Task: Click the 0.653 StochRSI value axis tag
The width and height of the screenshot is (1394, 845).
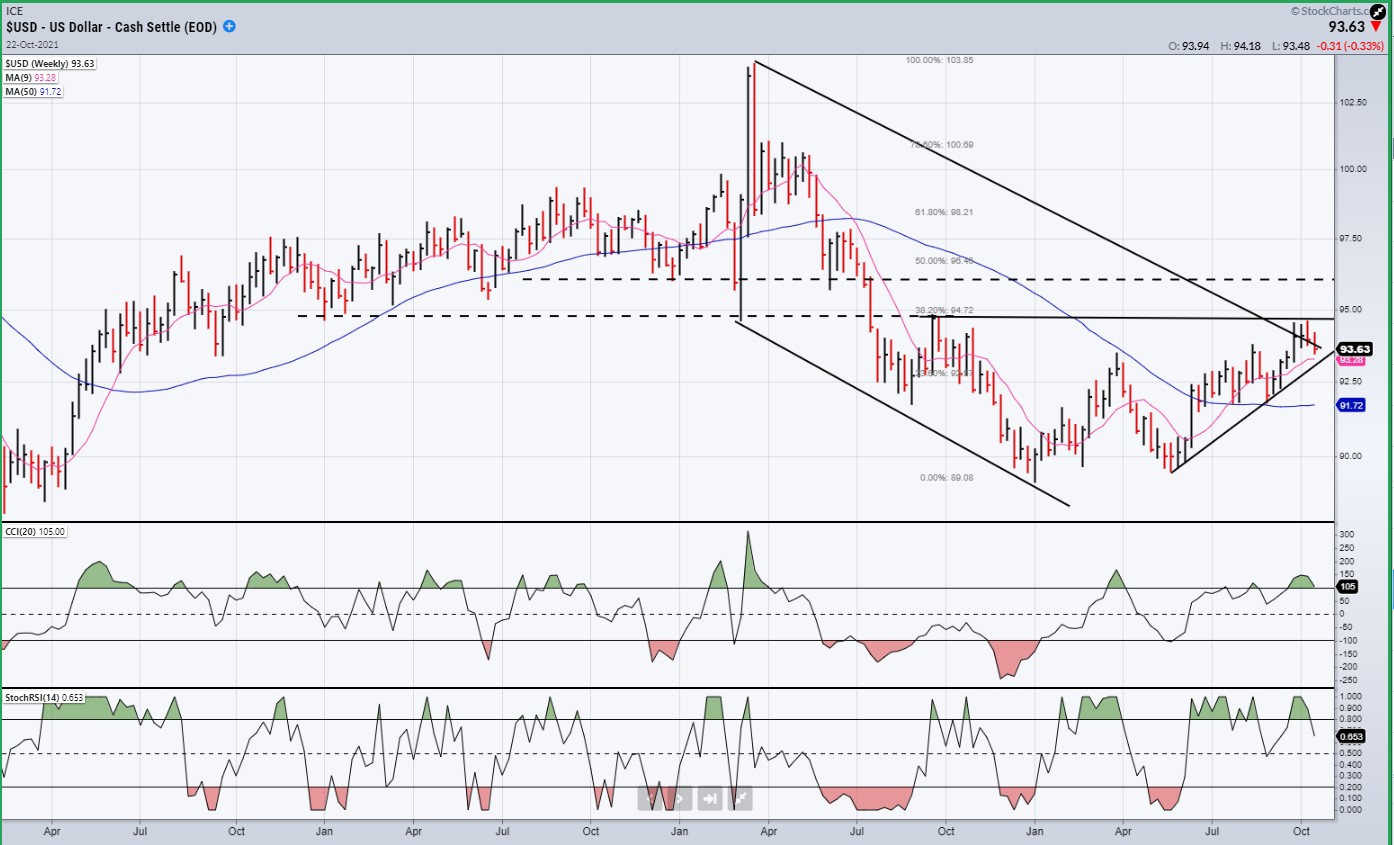Action: coord(1352,736)
